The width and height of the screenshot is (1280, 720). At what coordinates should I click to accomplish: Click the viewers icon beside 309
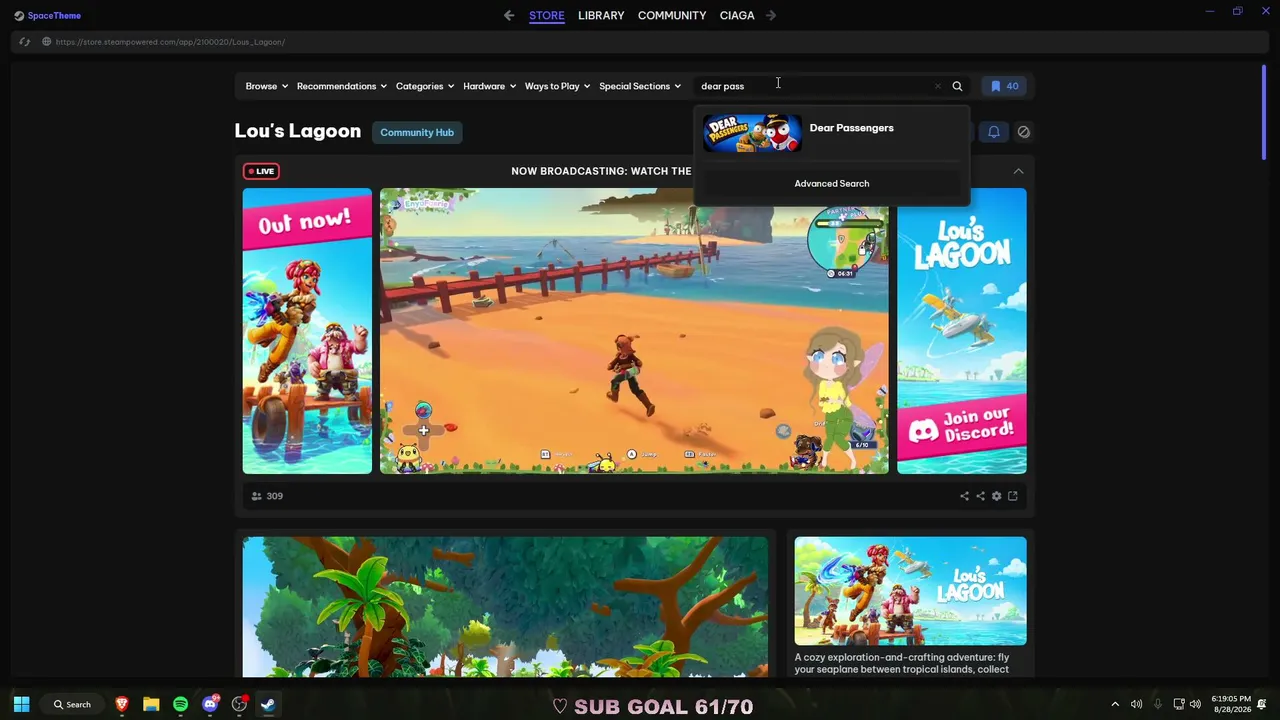coord(256,496)
